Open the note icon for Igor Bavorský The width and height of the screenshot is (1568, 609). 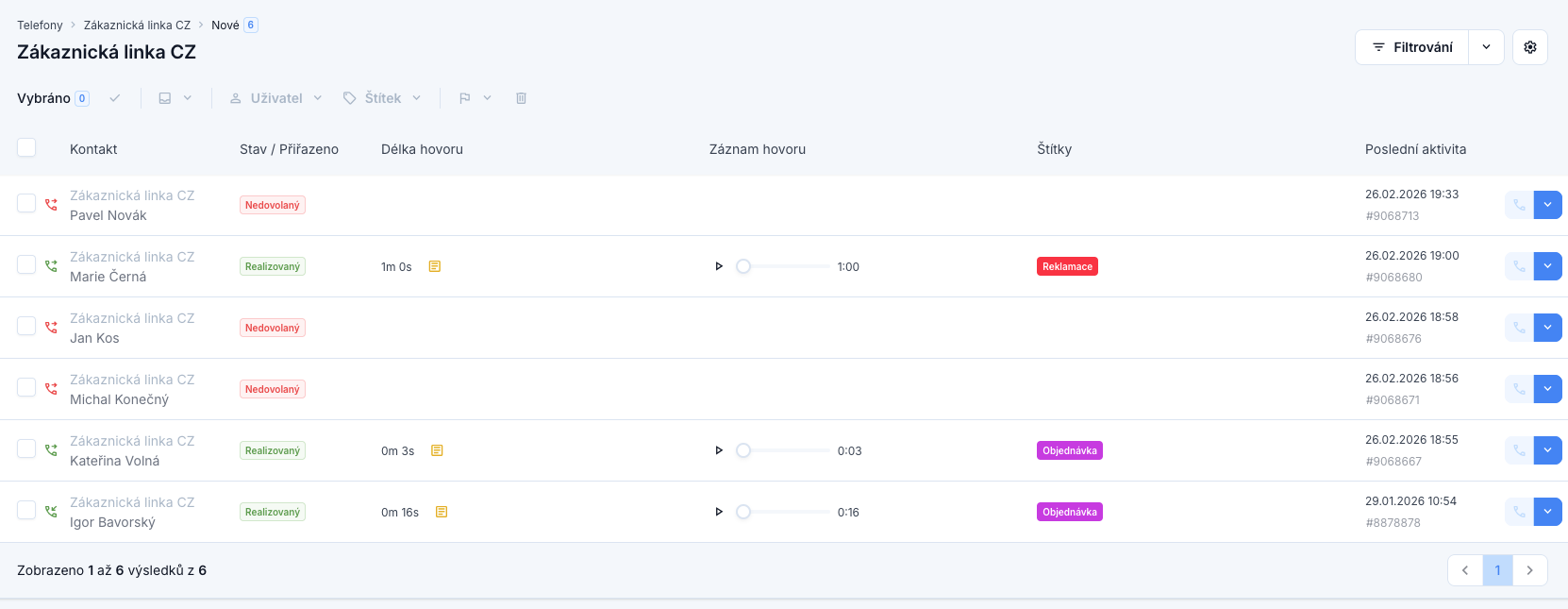442,512
